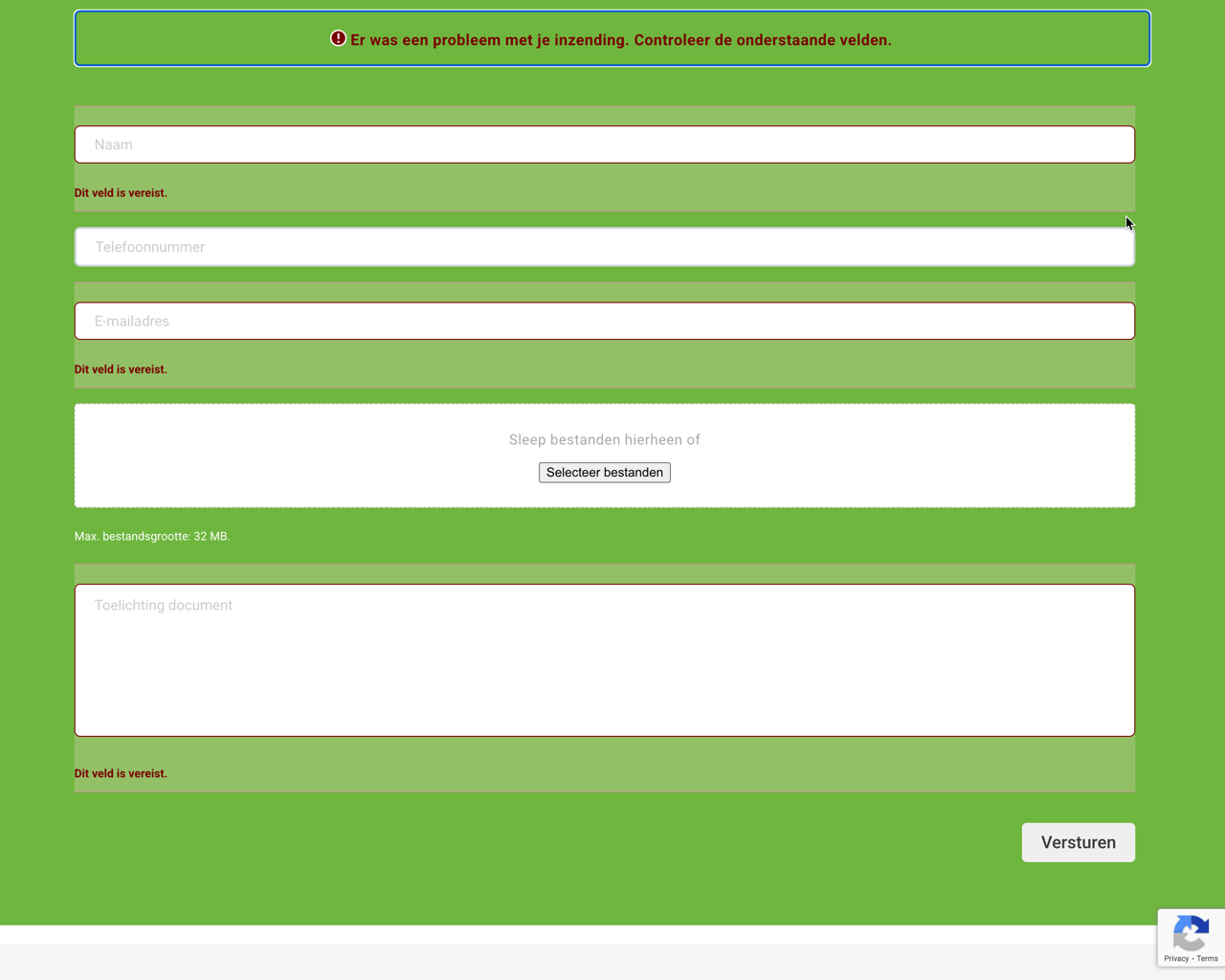Click the light-green strip above the Naam field

pyautogui.click(x=604, y=116)
